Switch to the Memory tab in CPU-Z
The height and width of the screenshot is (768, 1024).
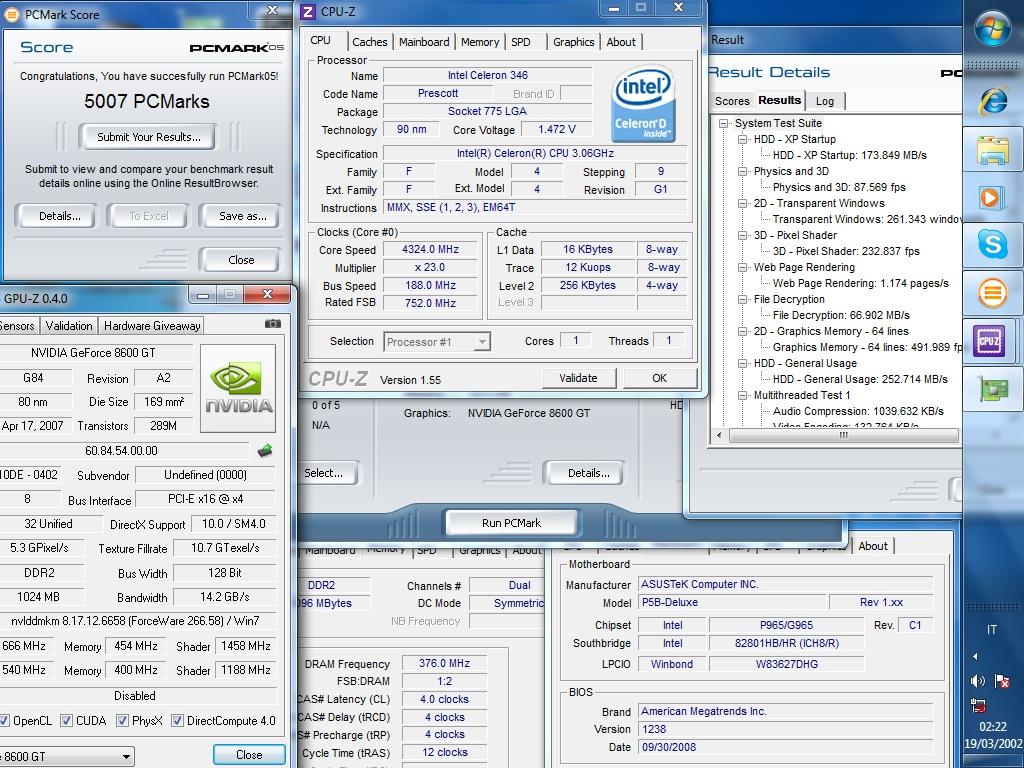[480, 42]
